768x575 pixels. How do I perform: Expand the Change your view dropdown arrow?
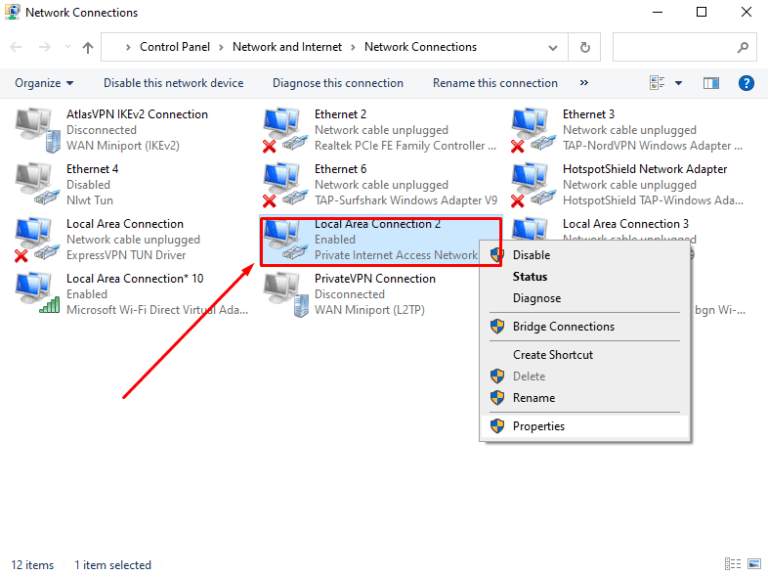click(678, 83)
